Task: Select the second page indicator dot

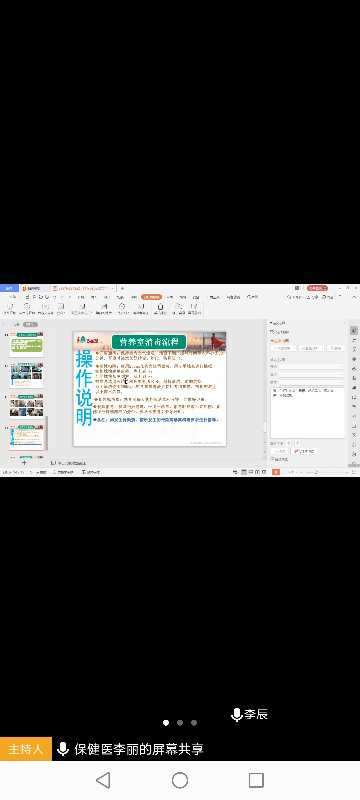Action: pos(180,722)
